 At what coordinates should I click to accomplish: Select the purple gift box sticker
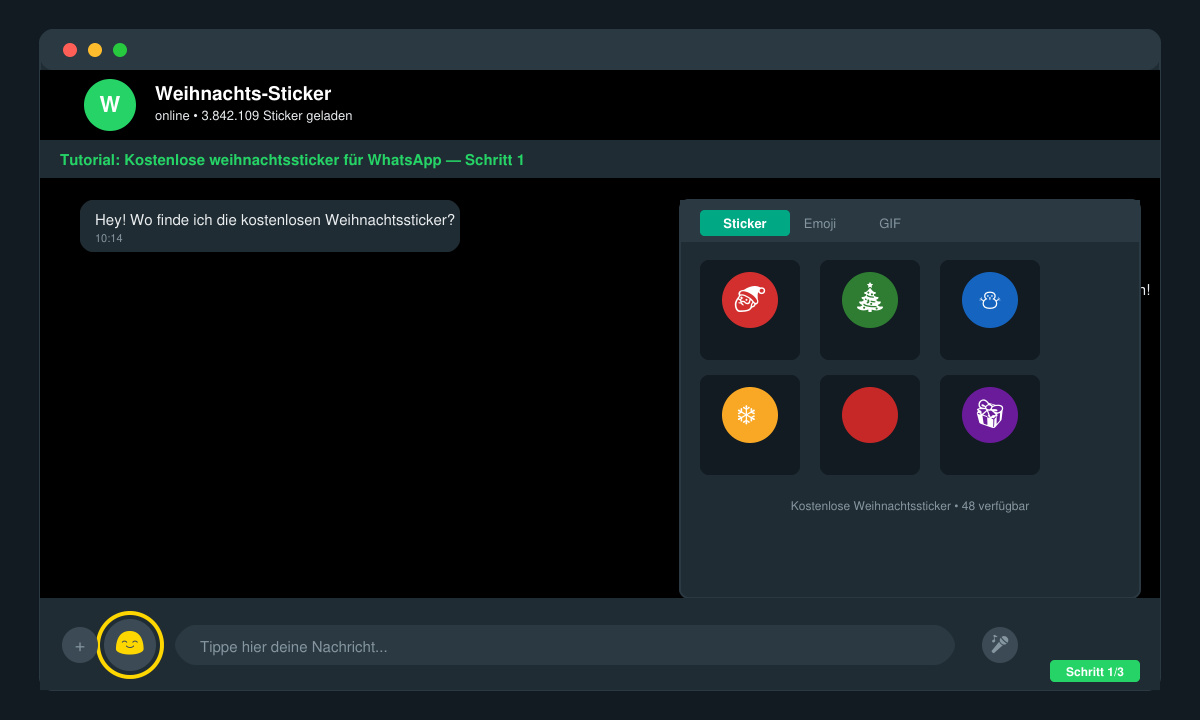[990, 425]
